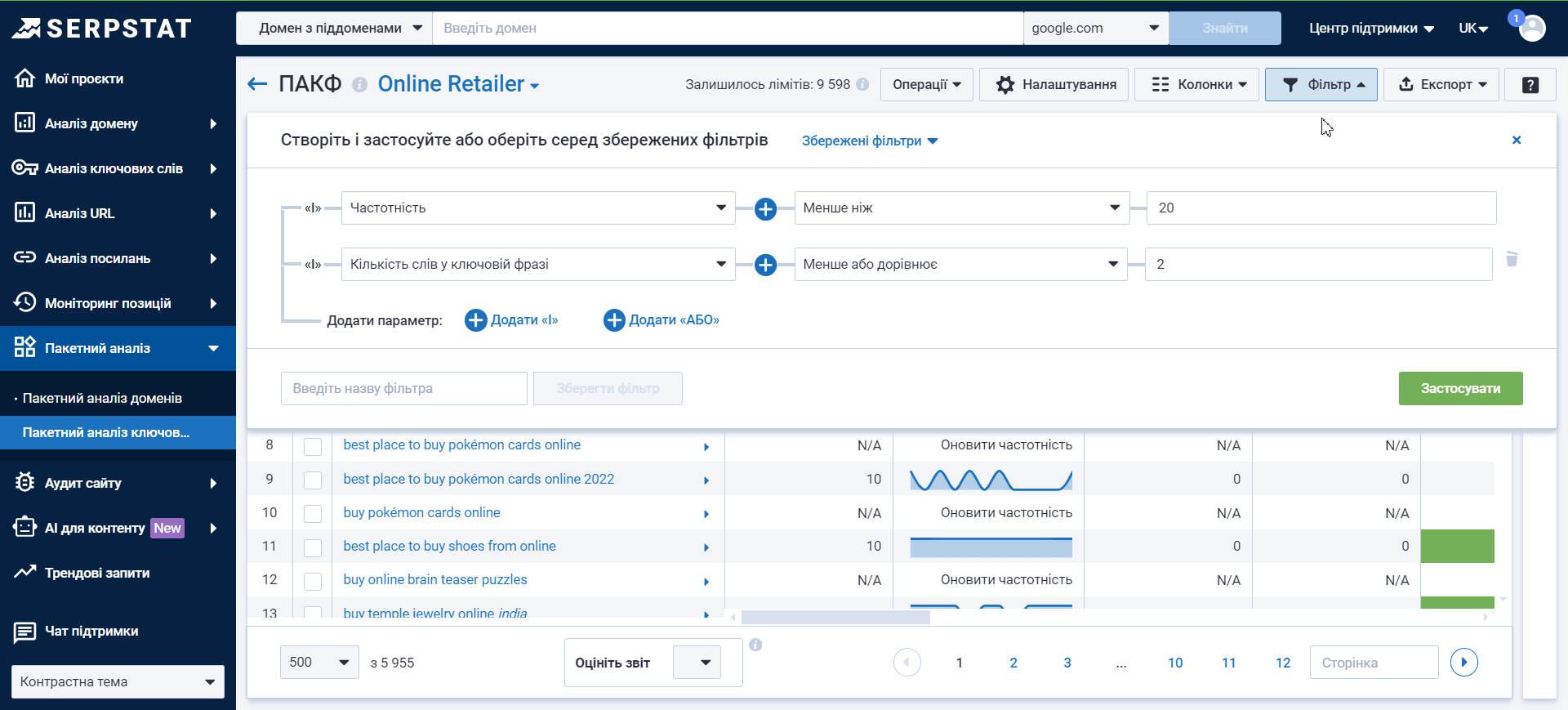Viewport: 1568px width, 710px height.
Task: Select Пакетний аналіз доменів submenu item
Action: pyautogui.click(x=102, y=398)
